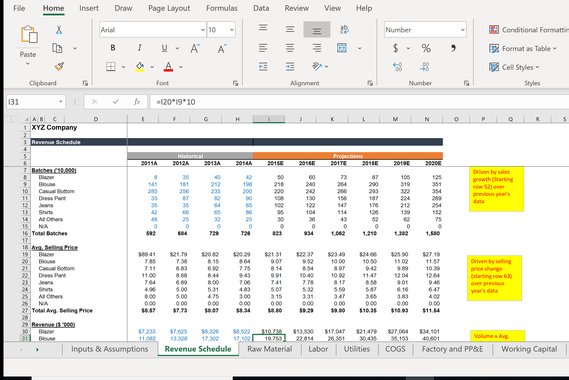This screenshot has width=569, height=380.
Task: Switch to Formulas ribbon tab
Action: pos(222,8)
